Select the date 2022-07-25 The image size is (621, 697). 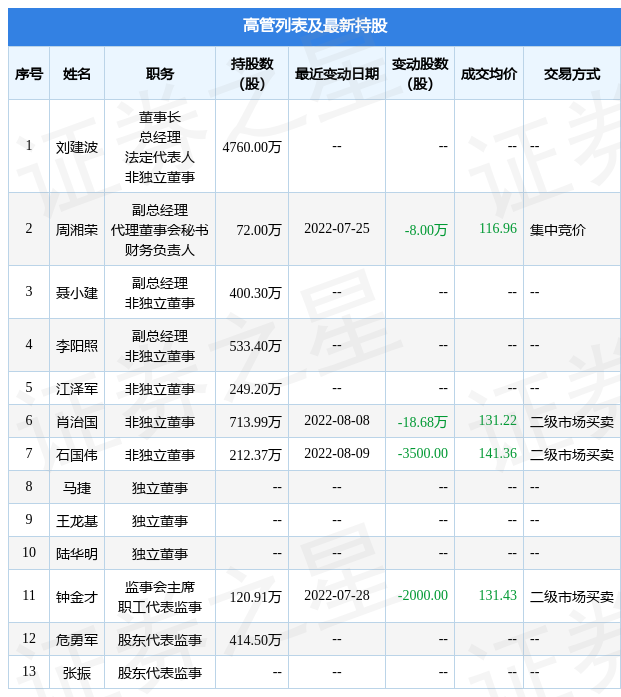pyautogui.click(x=337, y=228)
